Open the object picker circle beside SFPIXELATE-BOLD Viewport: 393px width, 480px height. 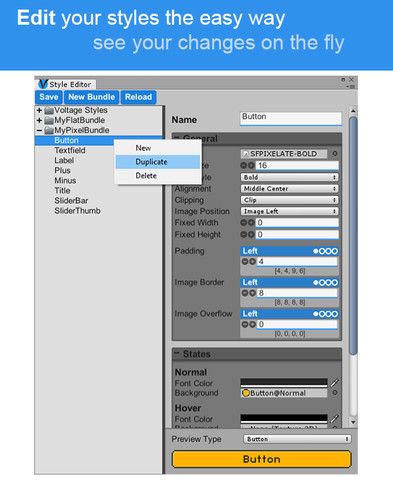coord(335,154)
